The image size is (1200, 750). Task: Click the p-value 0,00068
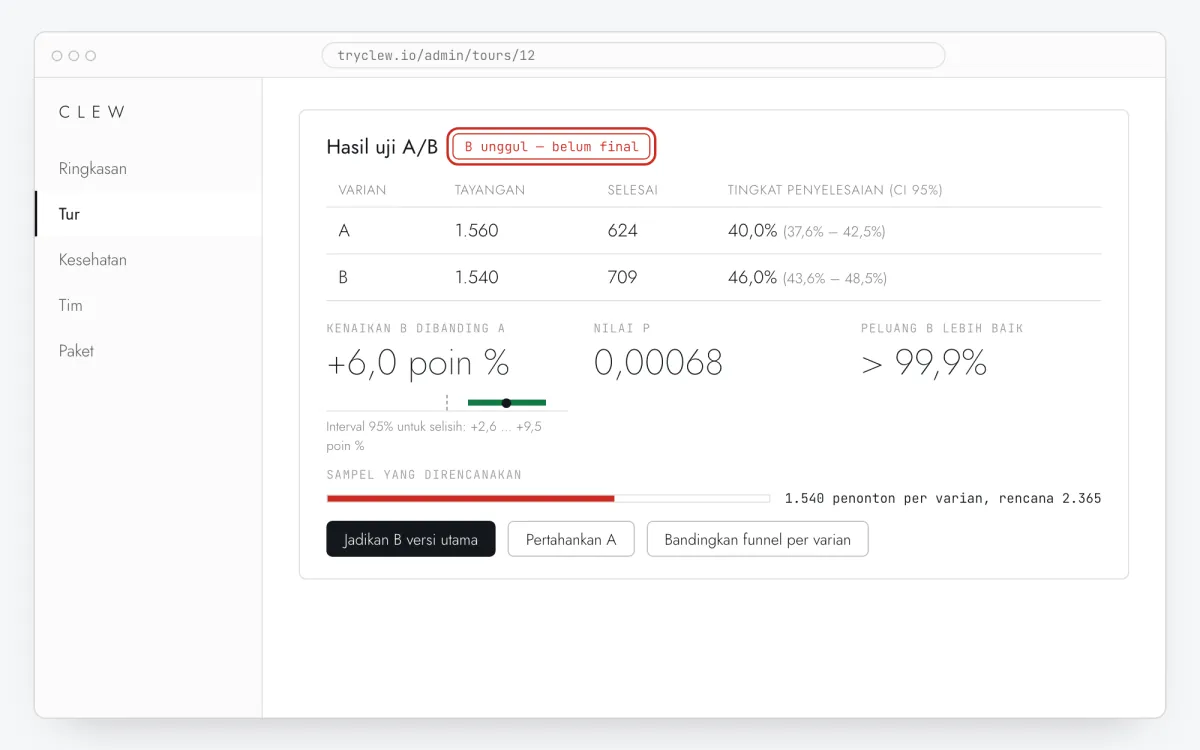pyautogui.click(x=658, y=363)
